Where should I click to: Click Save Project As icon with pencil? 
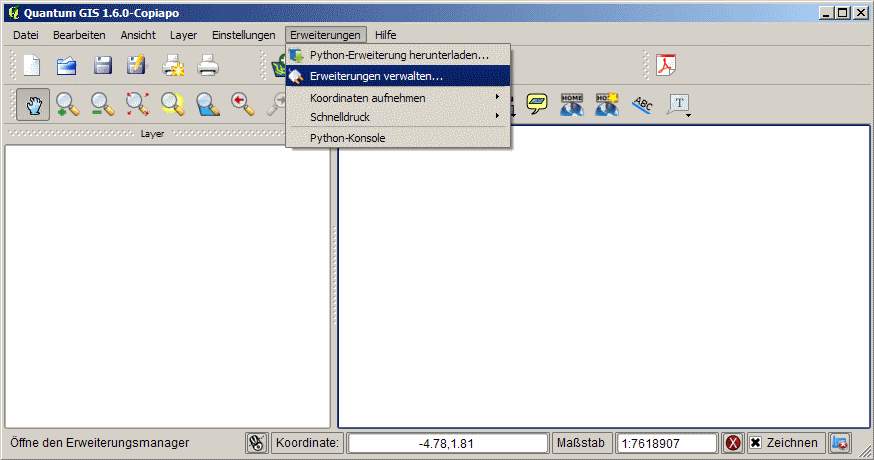137,66
